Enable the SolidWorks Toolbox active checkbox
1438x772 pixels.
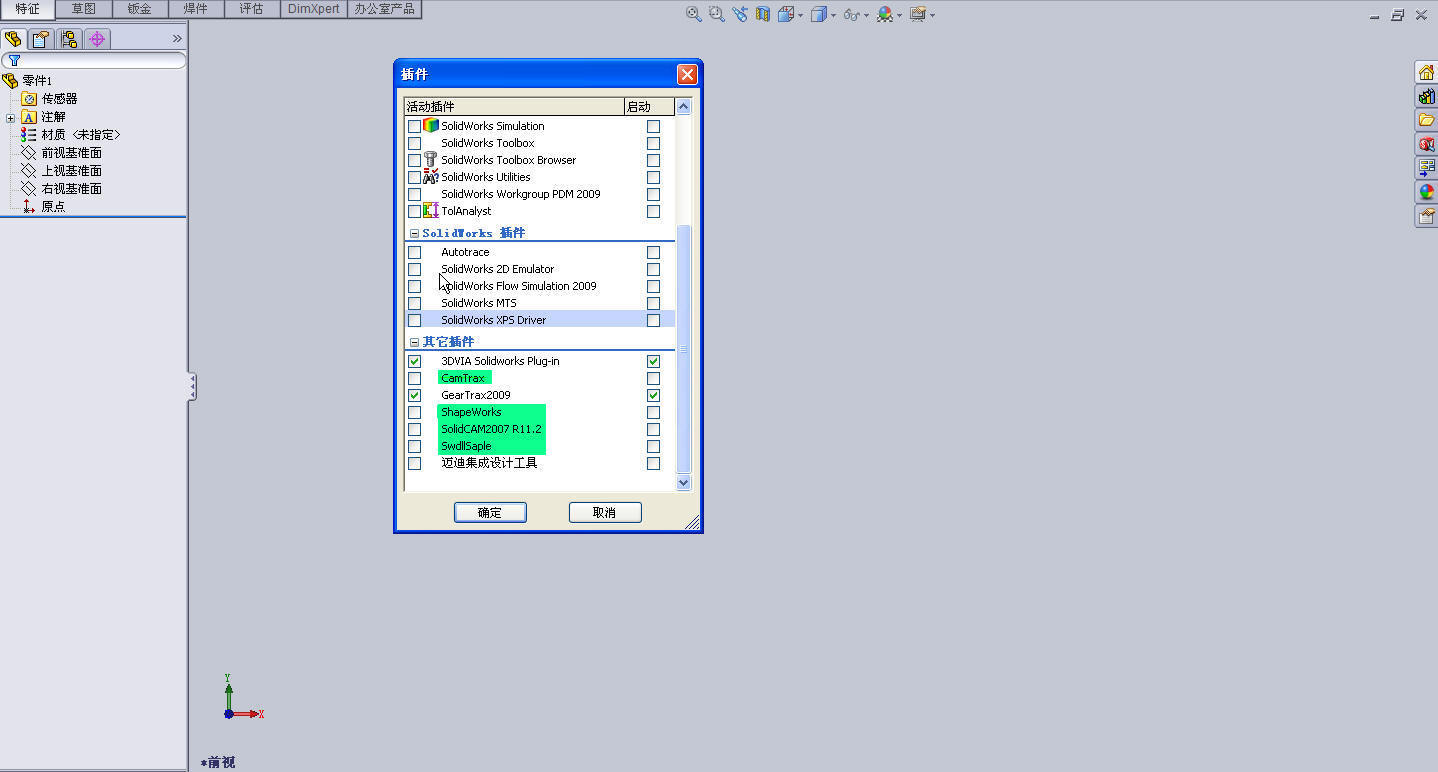tap(414, 143)
